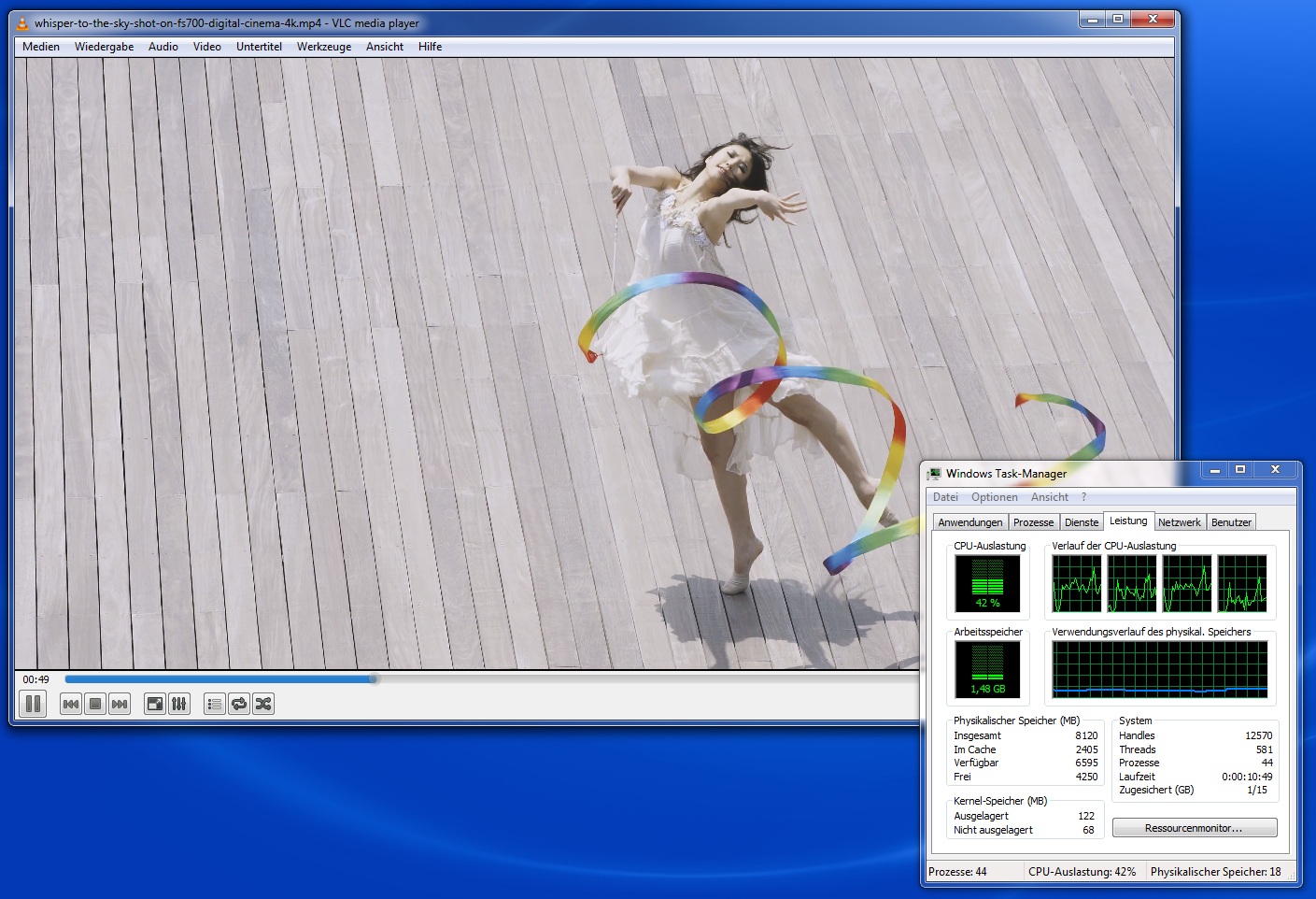Click the last CPU core history graph
This screenshot has width=1316, height=899.
coord(1242,583)
